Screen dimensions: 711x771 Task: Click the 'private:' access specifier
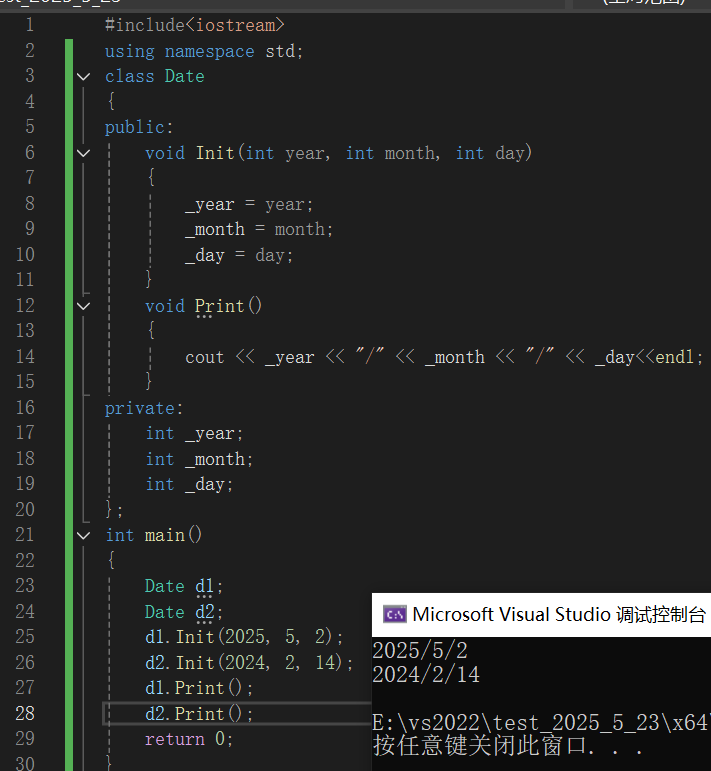tap(144, 408)
